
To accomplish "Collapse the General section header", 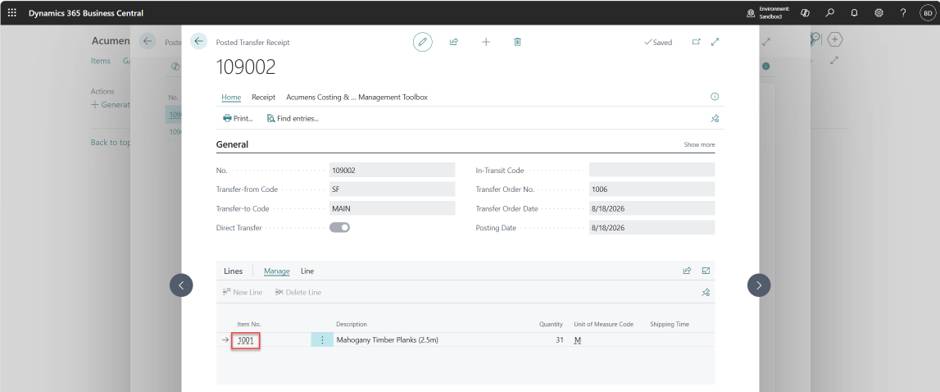I will pos(232,144).
